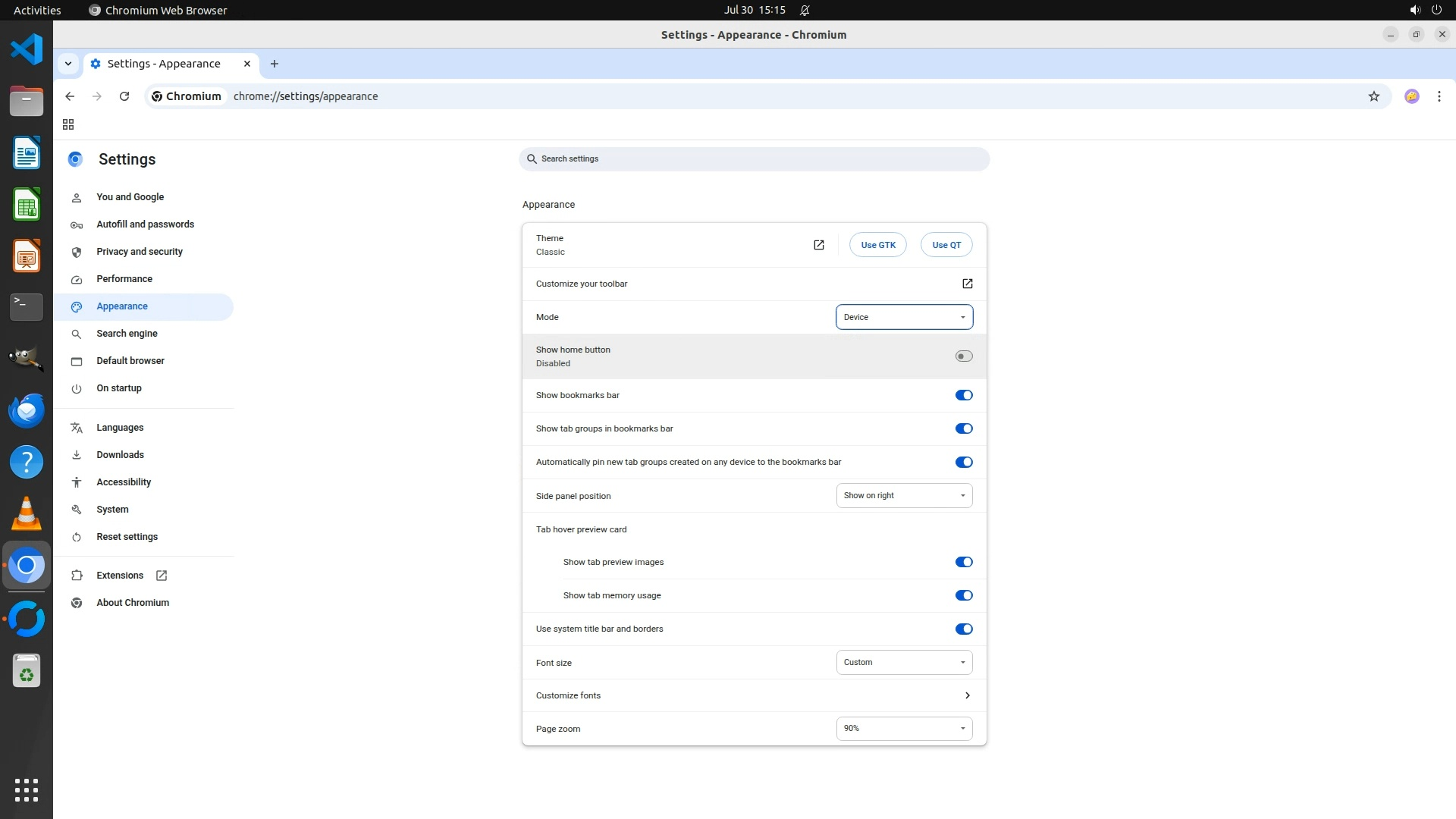Open the Search engine section

click(127, 334)
